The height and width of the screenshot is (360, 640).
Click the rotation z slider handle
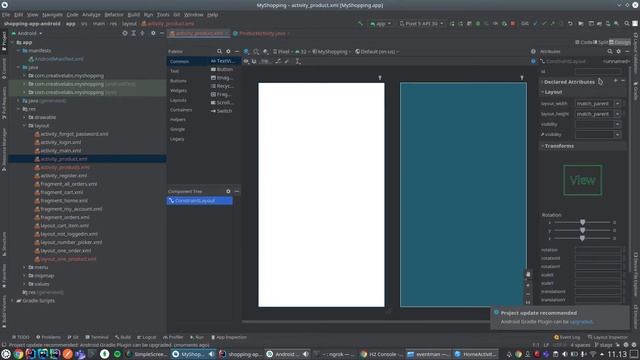pyautogui.click(x=582, y=238)
